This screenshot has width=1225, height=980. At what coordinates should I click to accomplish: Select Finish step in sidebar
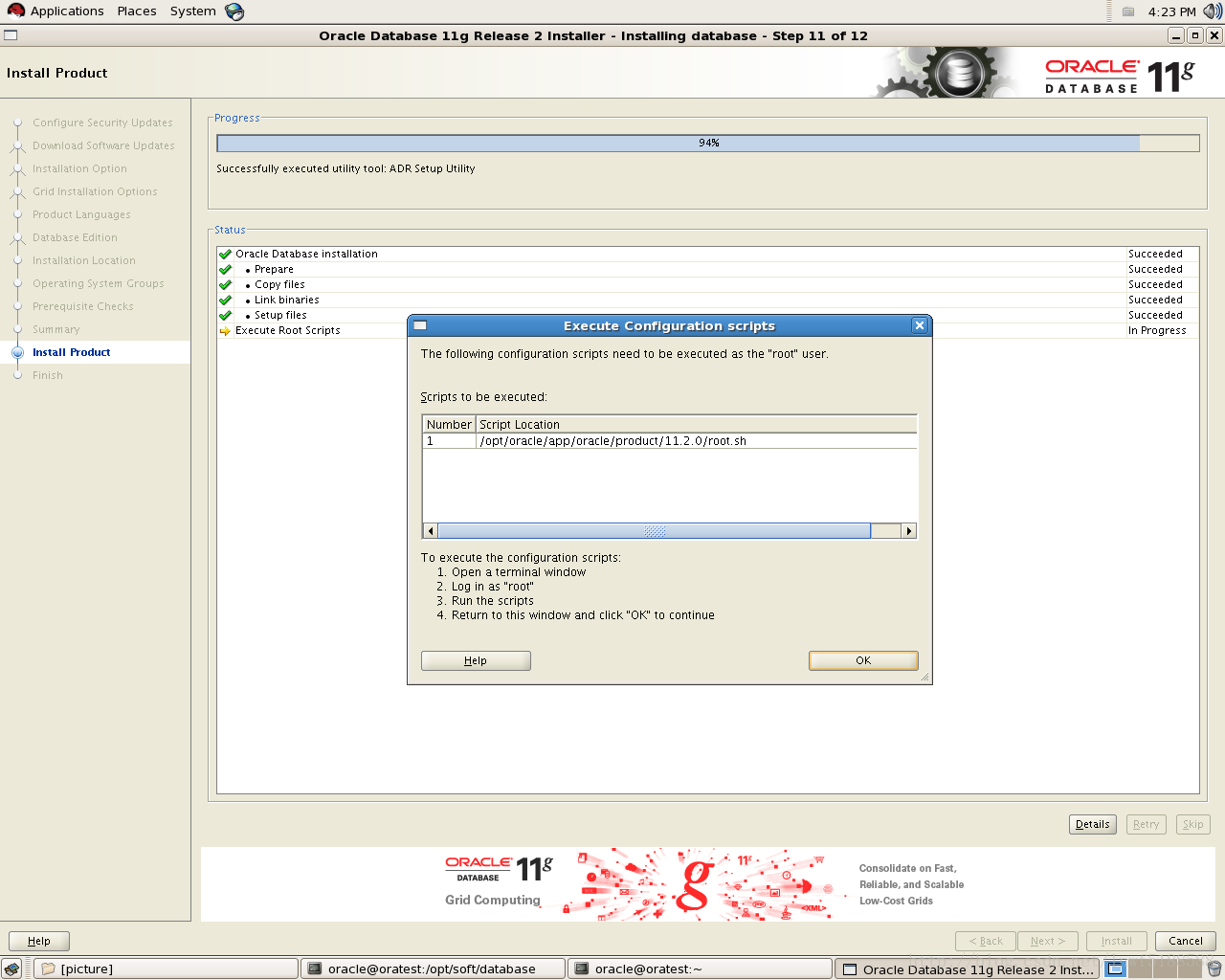[48, 375]
